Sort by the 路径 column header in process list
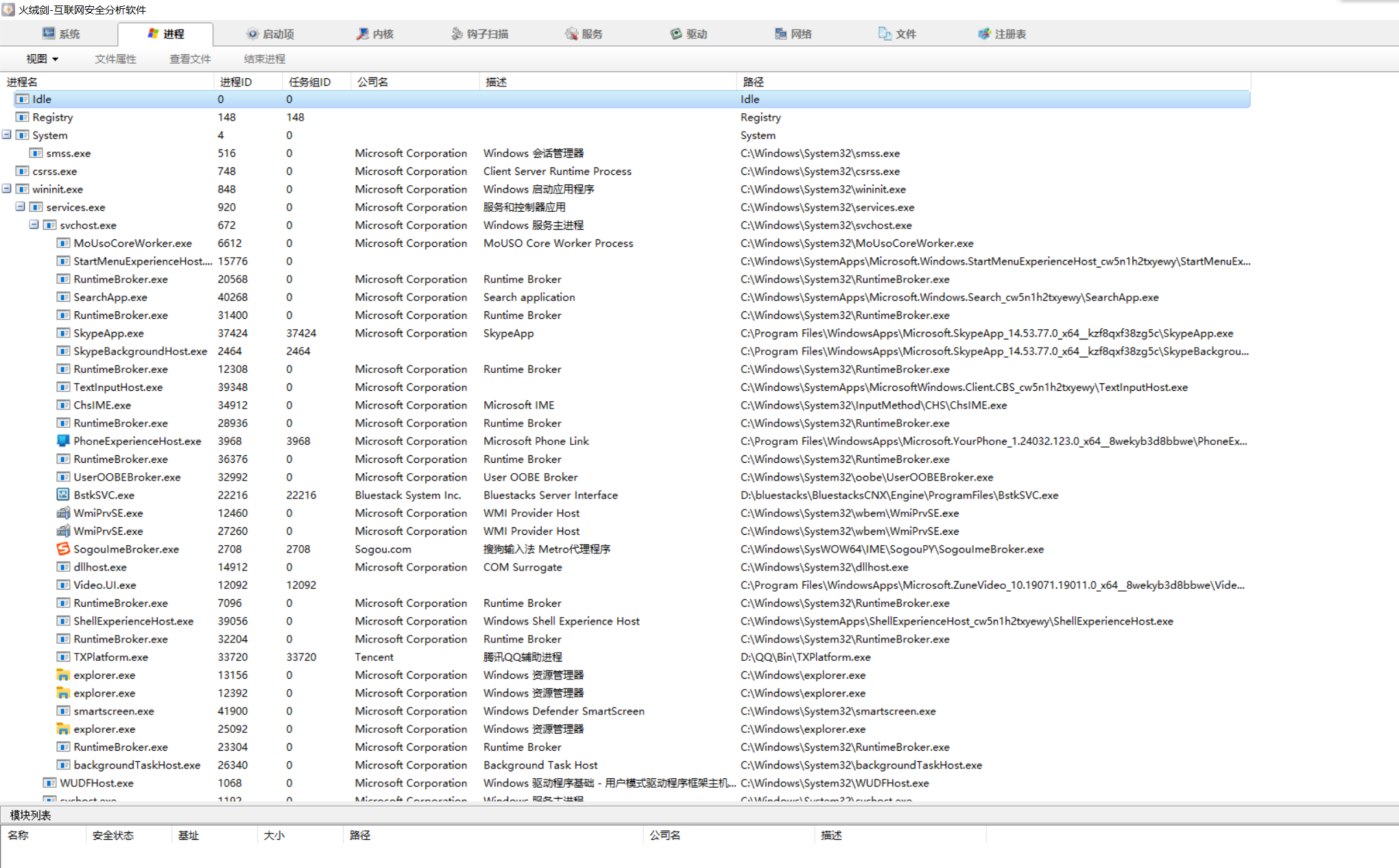Viewport: 1399px width, 868px height. 994,82
